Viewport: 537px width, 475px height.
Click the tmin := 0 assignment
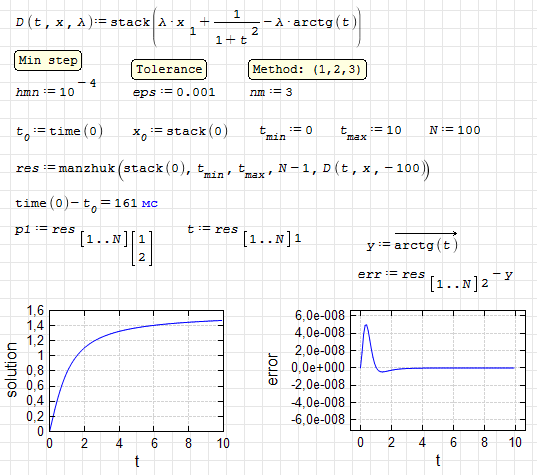tap(286, 132)
